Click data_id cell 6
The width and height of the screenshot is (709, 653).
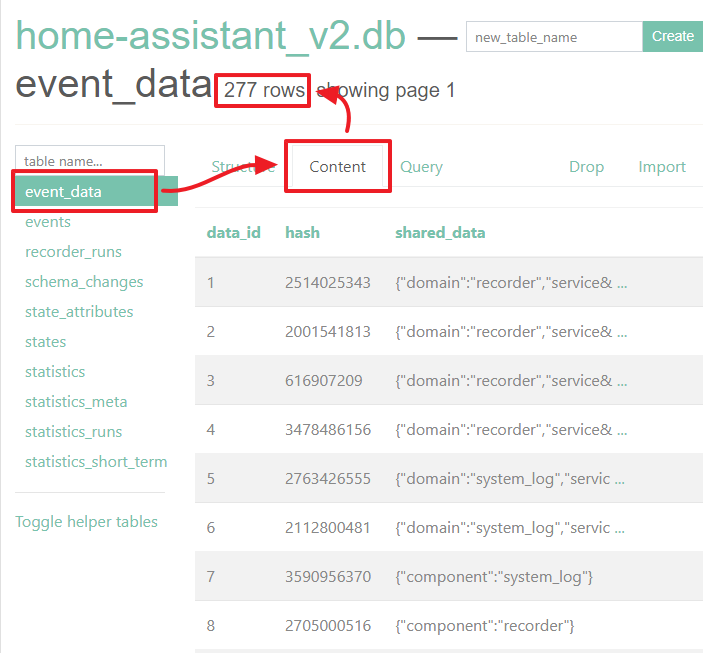[211, 528]
